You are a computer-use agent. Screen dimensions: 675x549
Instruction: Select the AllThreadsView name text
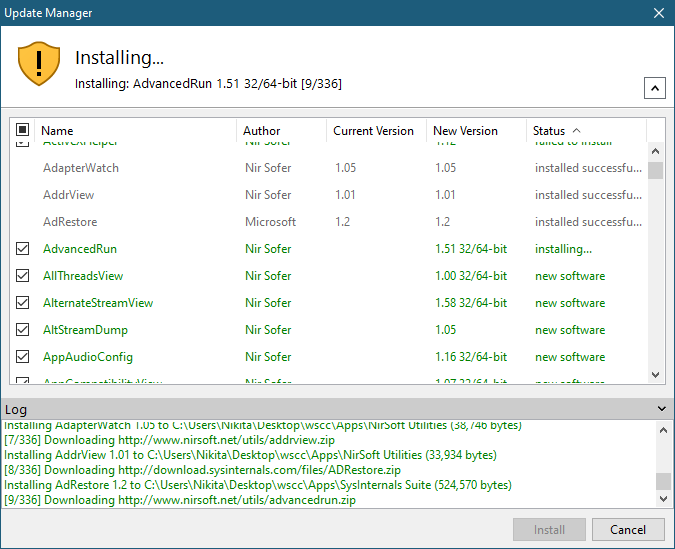83,276
